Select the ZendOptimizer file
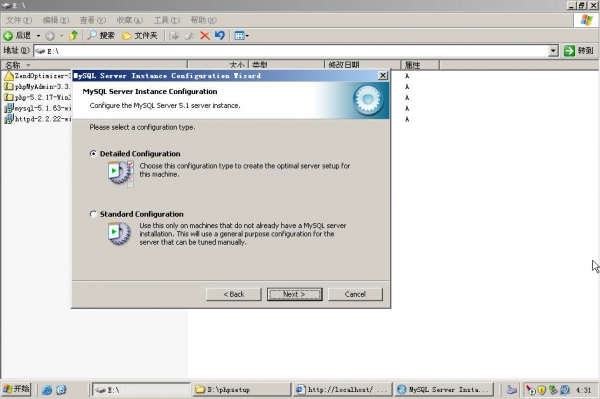This screenshot has height=399, width=600. pyautogui.click(x=38, y=76)
